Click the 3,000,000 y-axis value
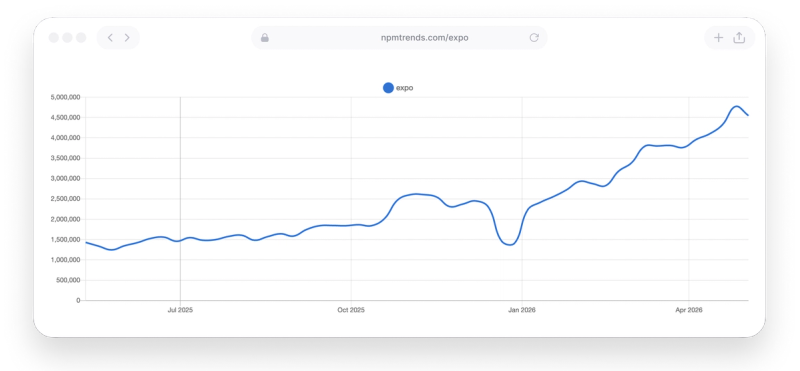Screen dimensions: 800x371 coord(65,179)
